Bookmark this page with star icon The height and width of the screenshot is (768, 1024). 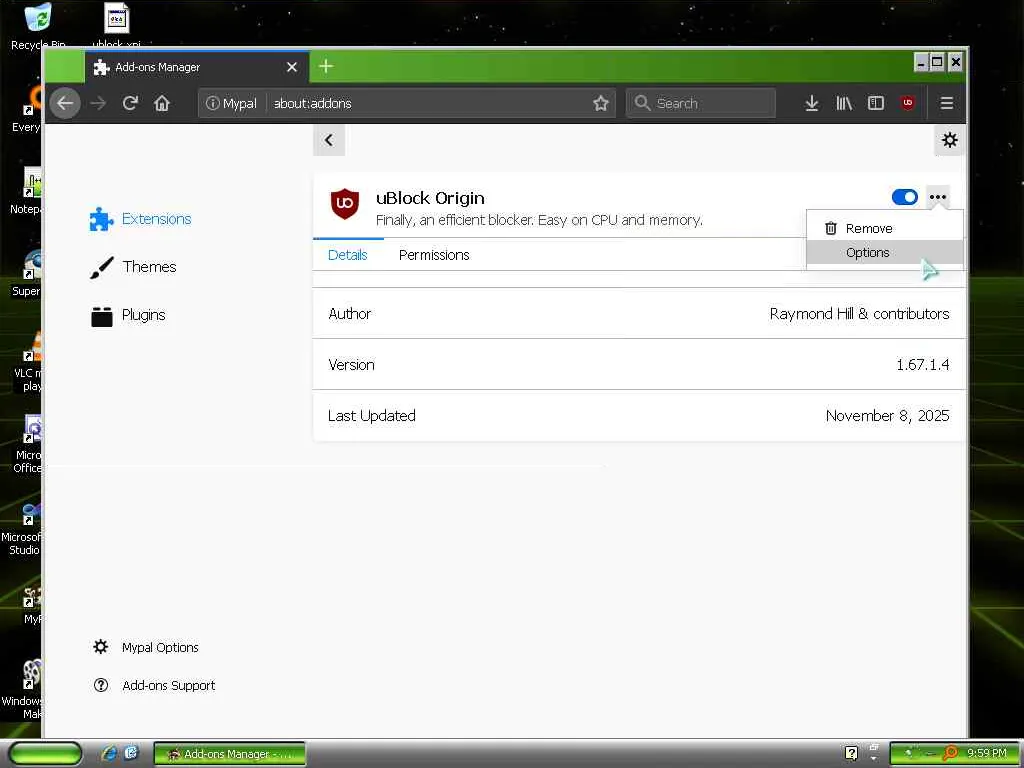(x=600, y=103)
